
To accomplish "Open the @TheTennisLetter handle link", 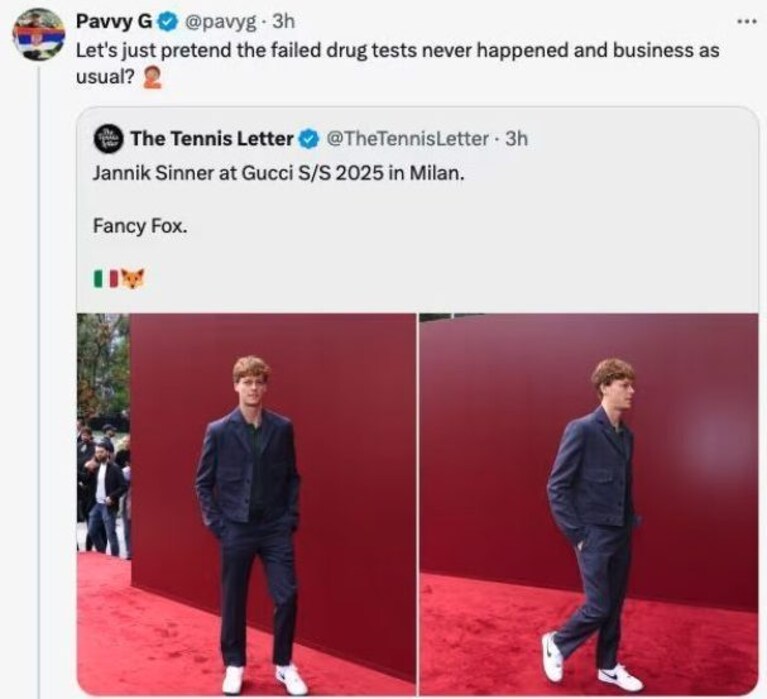I will (407, 139).
